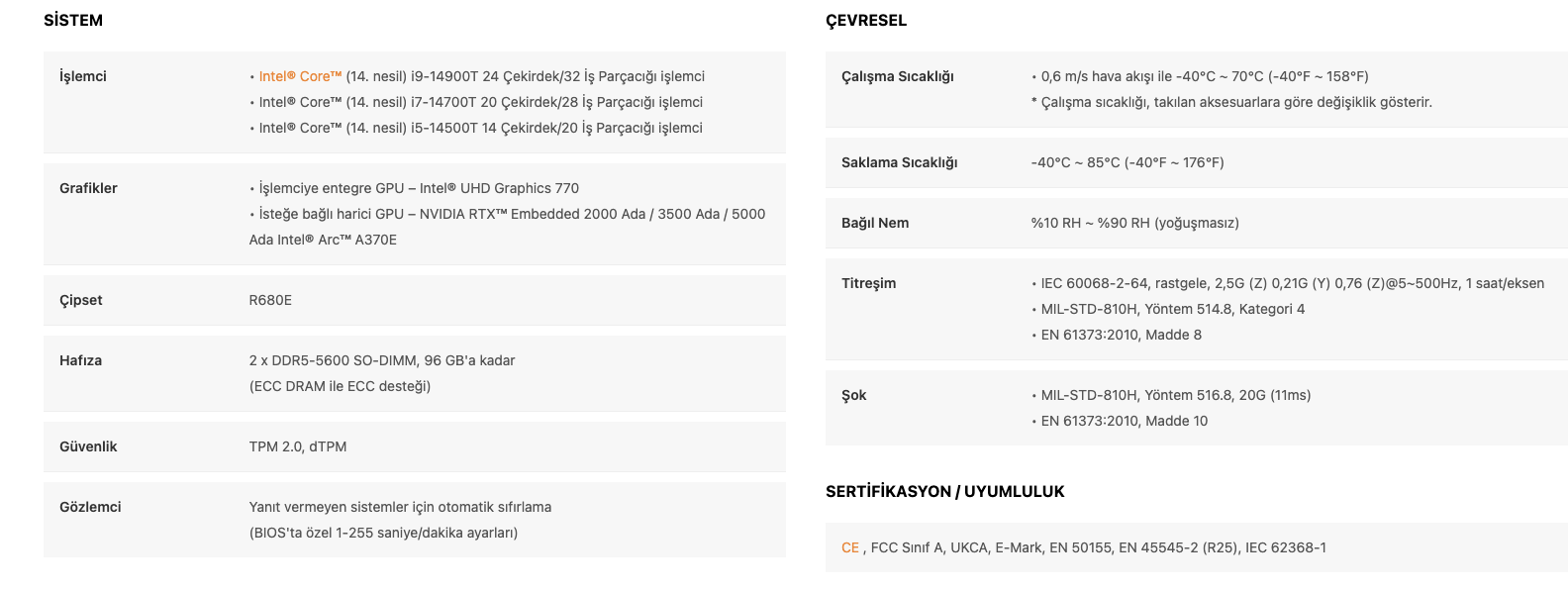Click the Çipset row label
1568x592 pixels.
coord(81,300)
